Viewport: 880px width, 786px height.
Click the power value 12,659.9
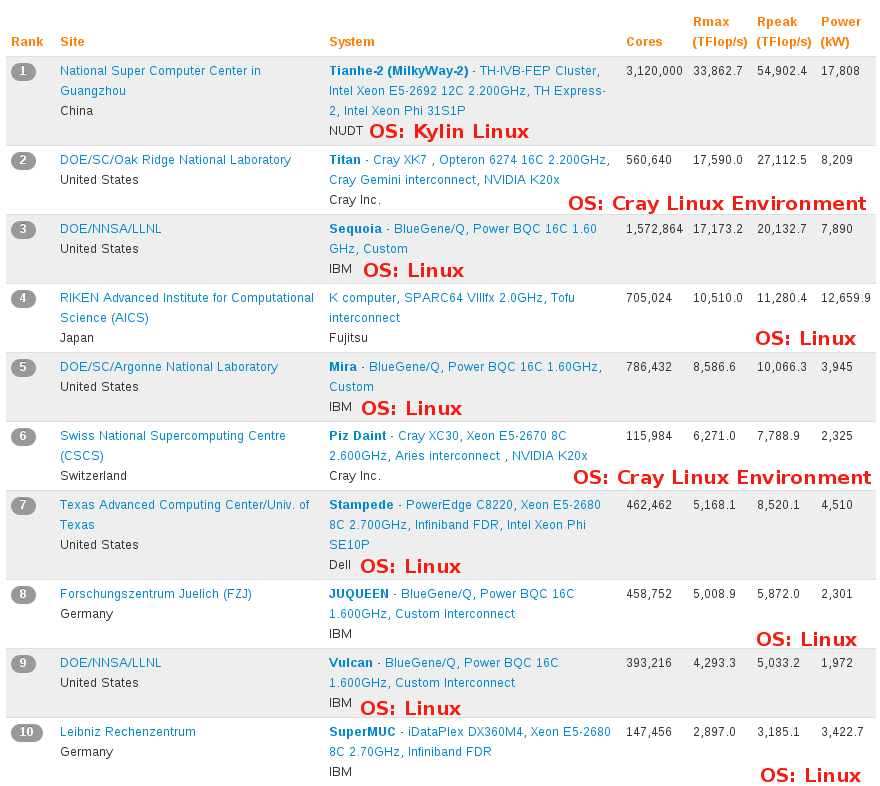[x=846, y=298]
